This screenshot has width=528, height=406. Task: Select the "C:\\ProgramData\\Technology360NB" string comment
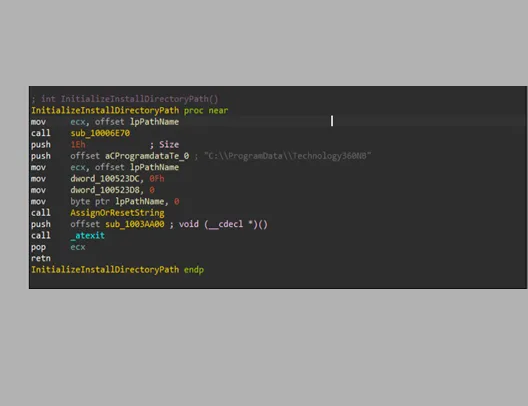[288, 156]
